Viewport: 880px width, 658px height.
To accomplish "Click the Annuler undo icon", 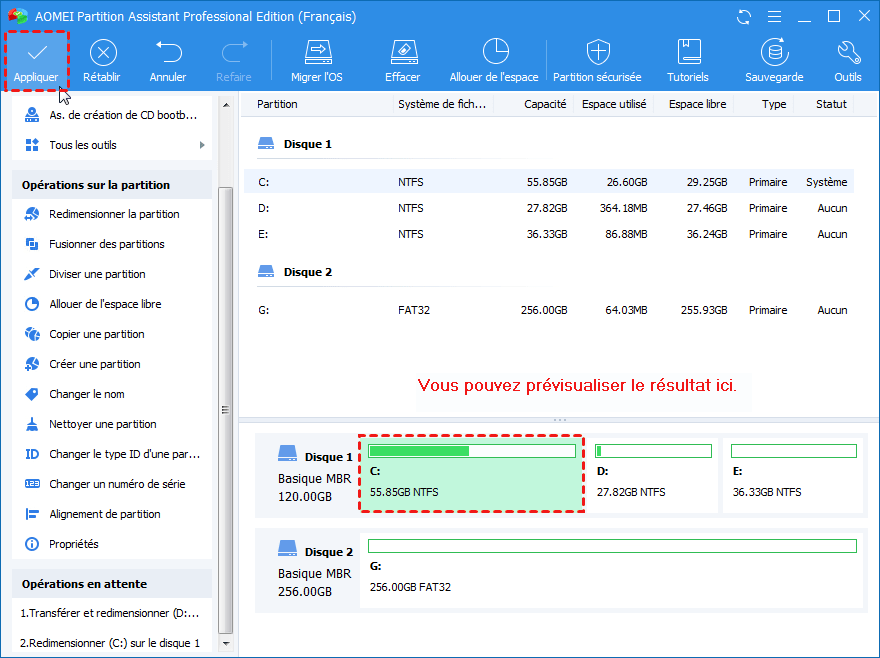I will click(x=168, y=52).
